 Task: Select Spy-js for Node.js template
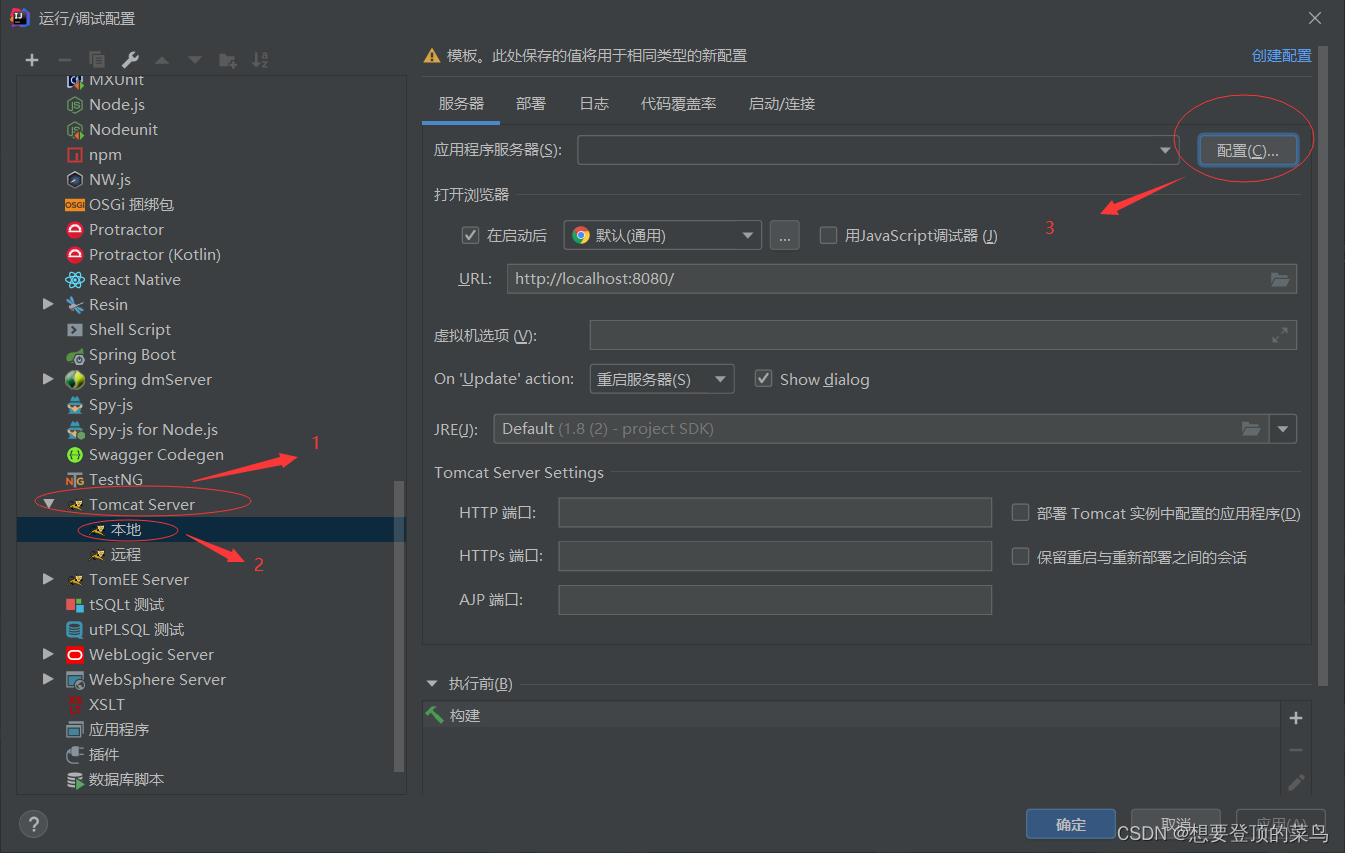pyautogui.click(x=153, y=429)
